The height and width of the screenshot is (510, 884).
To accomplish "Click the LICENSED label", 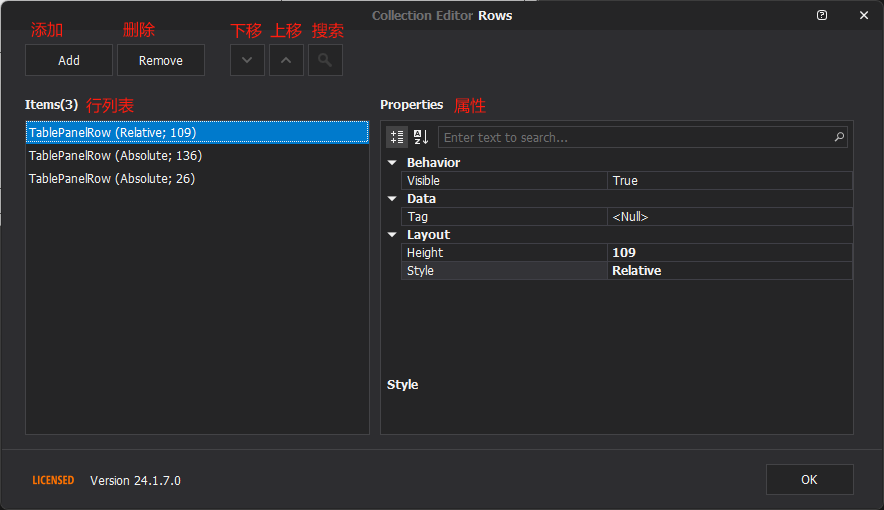I will click(x=53, y=480).
